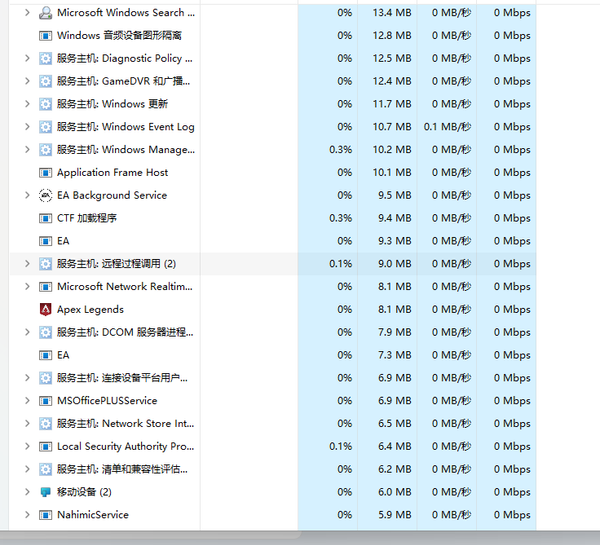Click the gear icon of GameDVR 和广播 service host

click(46, 82)
